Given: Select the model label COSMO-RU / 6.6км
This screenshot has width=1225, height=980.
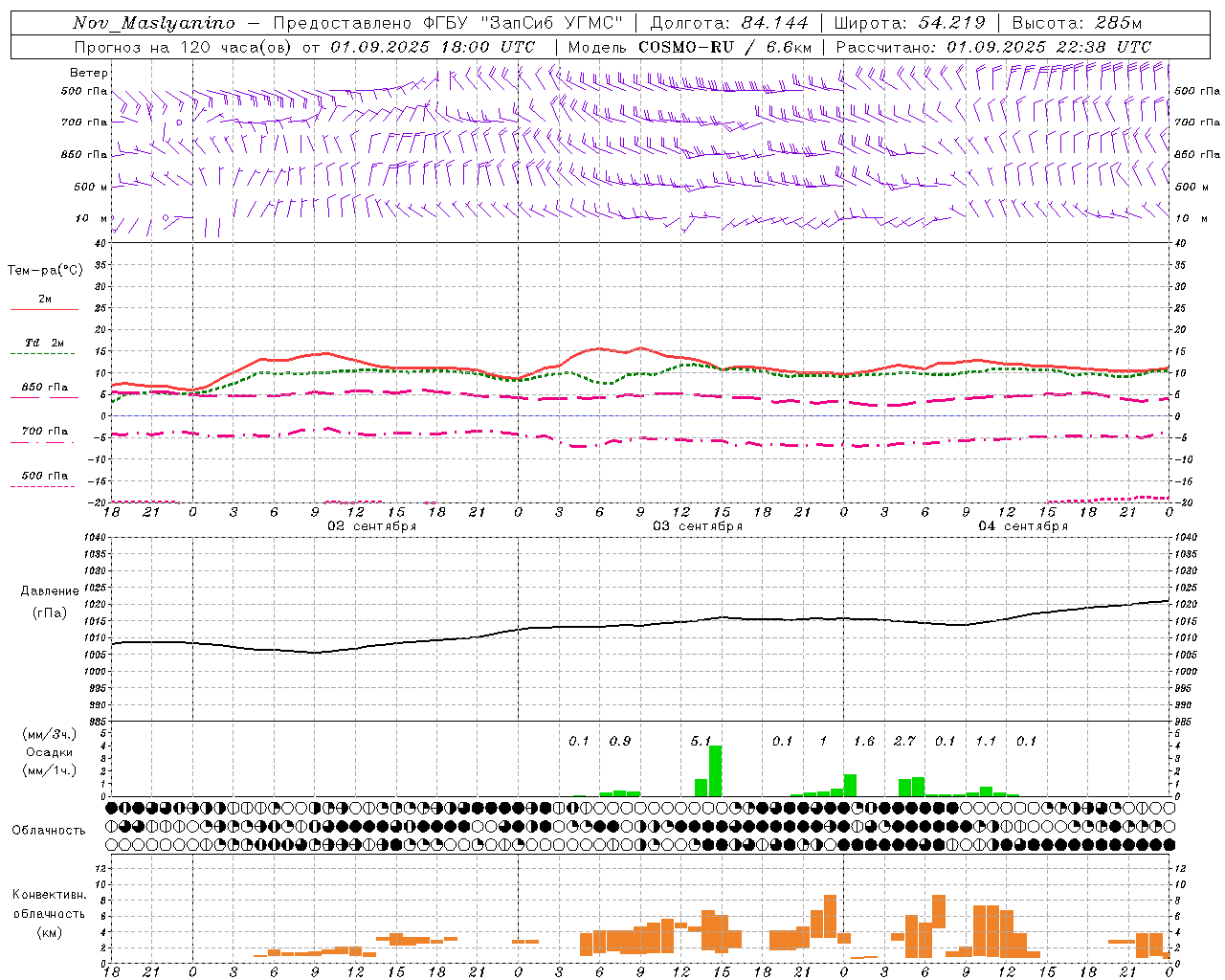Looking at the screenshot, I should click(725, 46).
